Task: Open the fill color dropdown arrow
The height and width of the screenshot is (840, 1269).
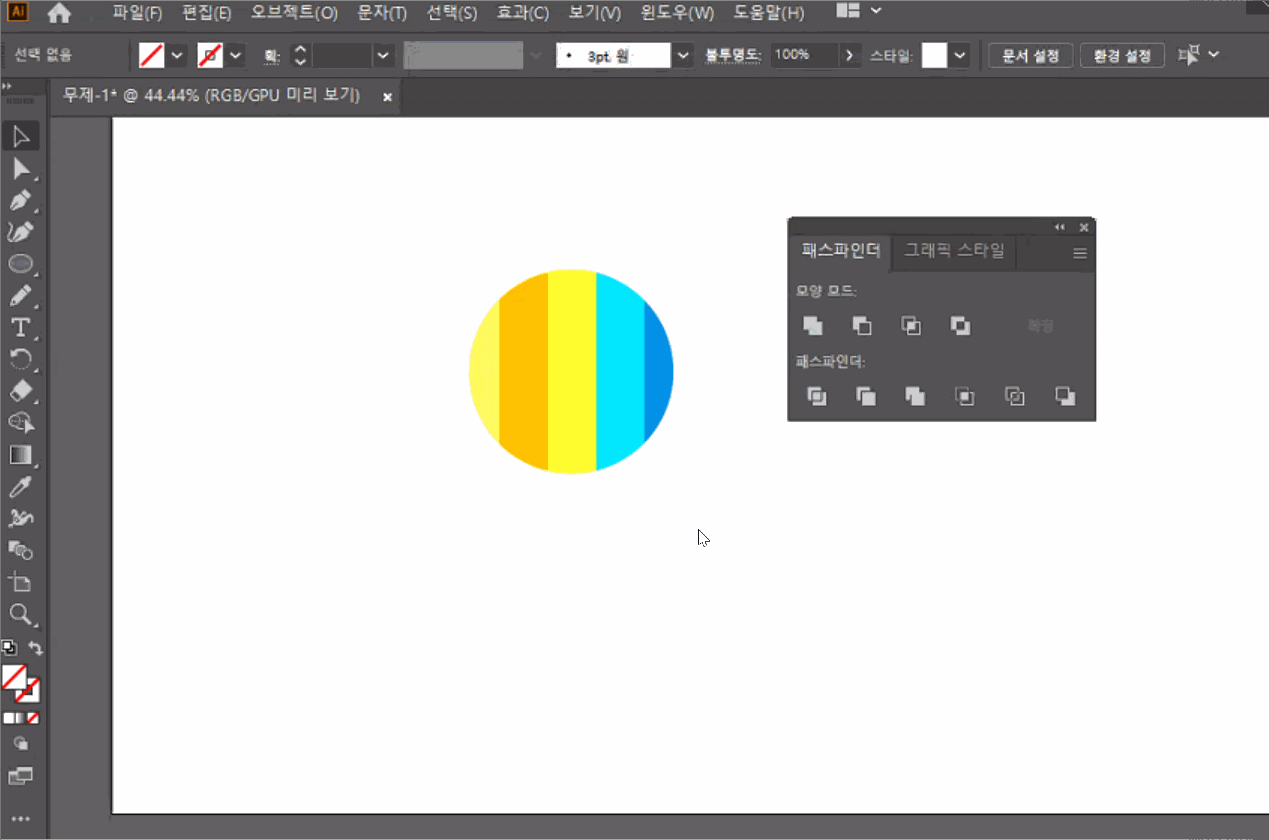Action: coord(177,55)
